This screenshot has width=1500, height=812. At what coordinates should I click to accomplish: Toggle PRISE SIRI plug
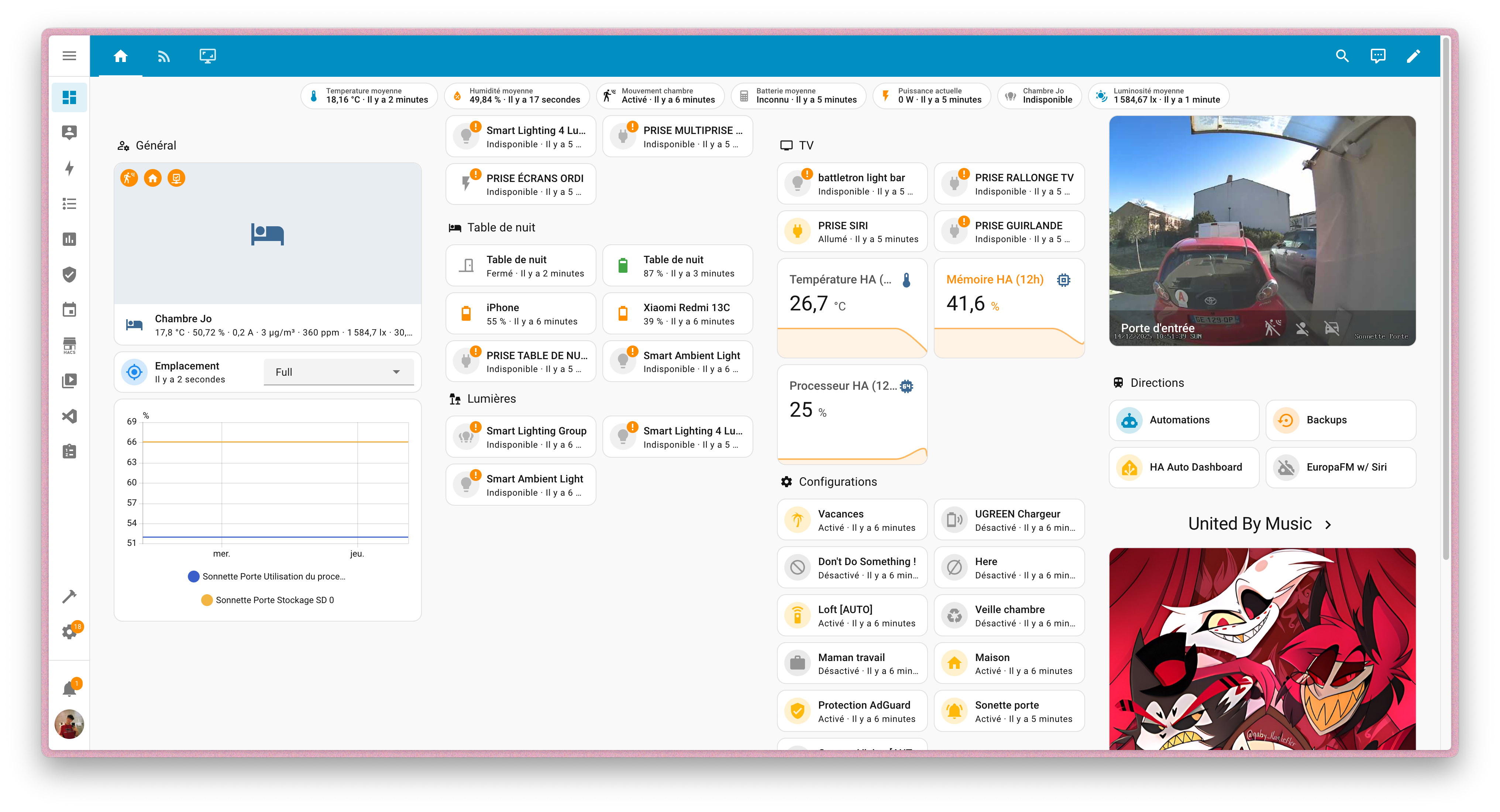852,232
